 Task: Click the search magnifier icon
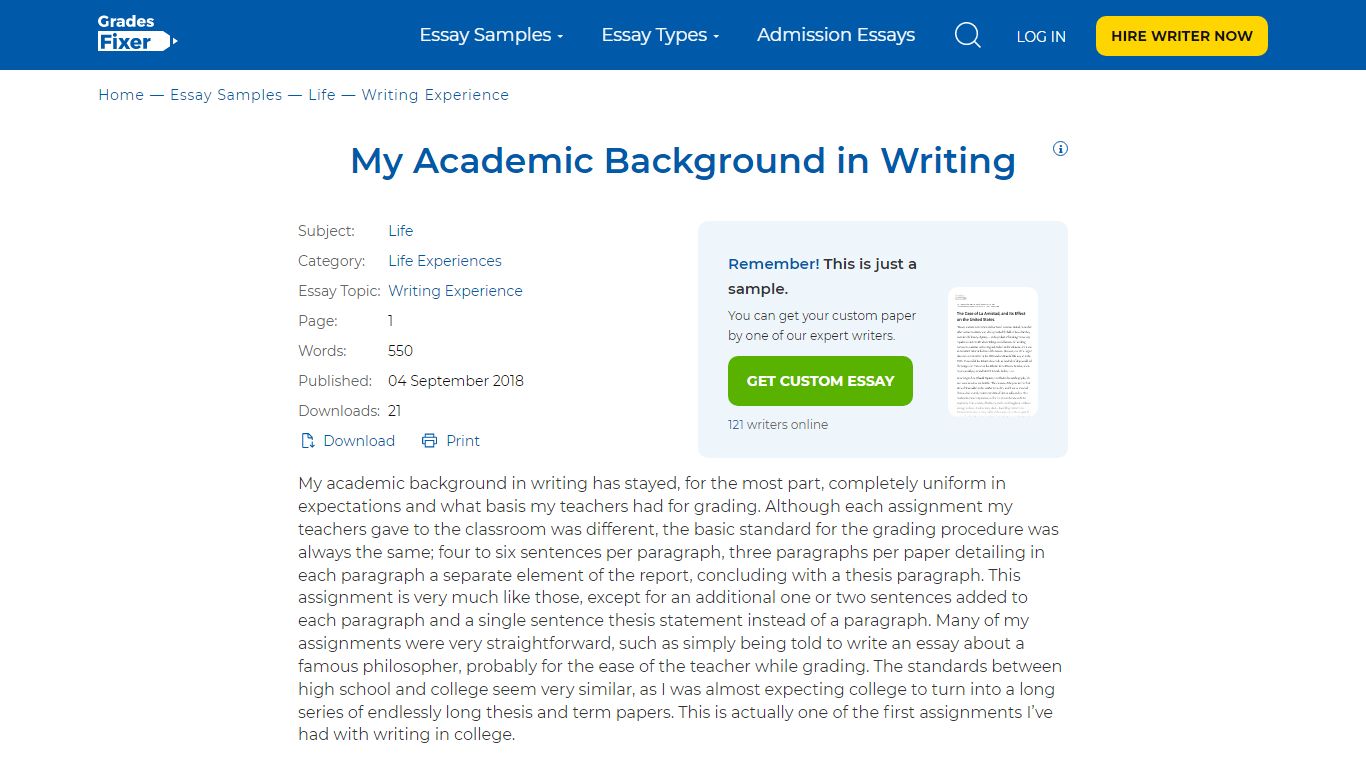(x=967, y=36)
